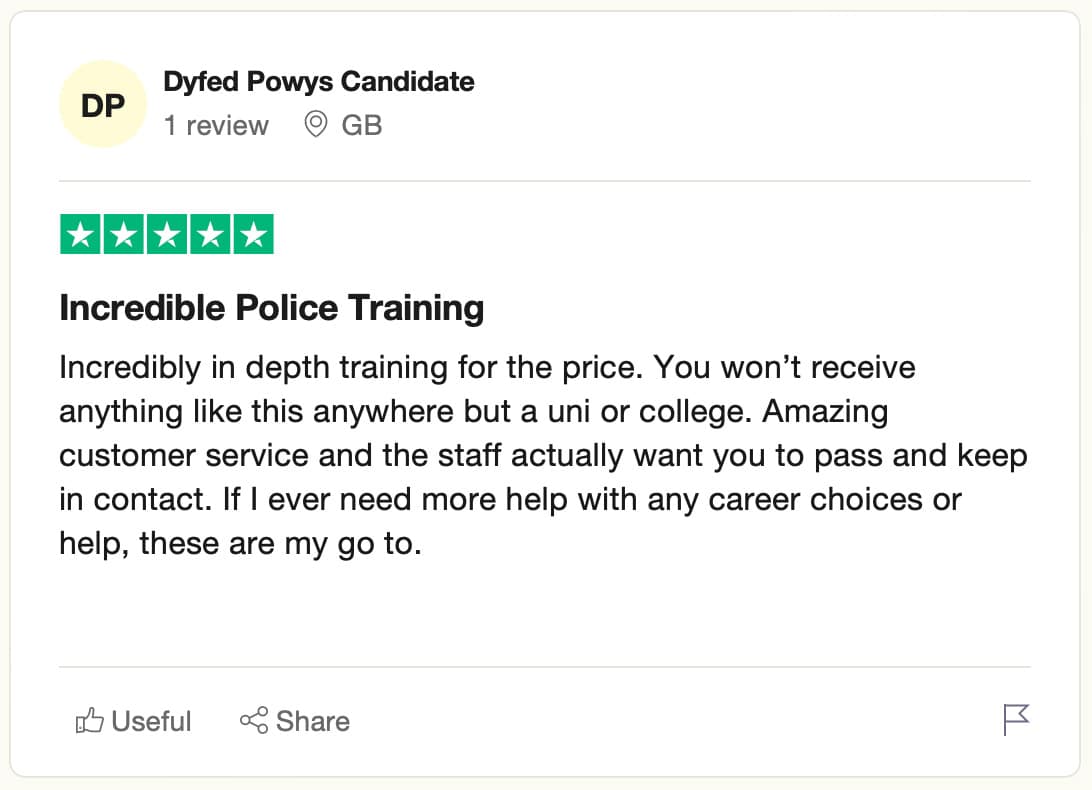Open the 'Incredible Police Training' review title
Image resolution: width=1092 pixels, height=790 pixels.
coord(272,308)
